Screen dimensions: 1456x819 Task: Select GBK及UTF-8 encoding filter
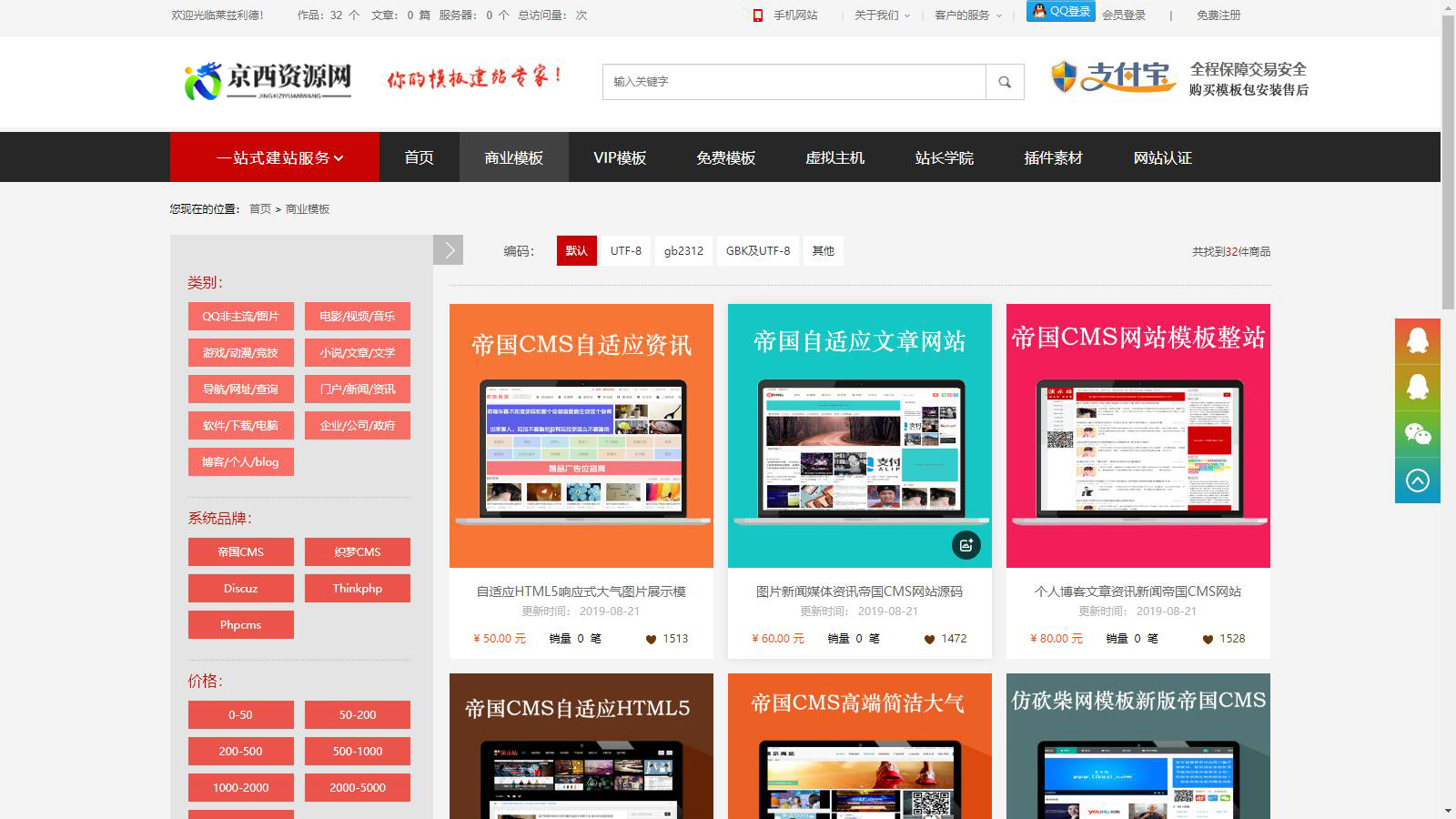(x=758, y=251)
